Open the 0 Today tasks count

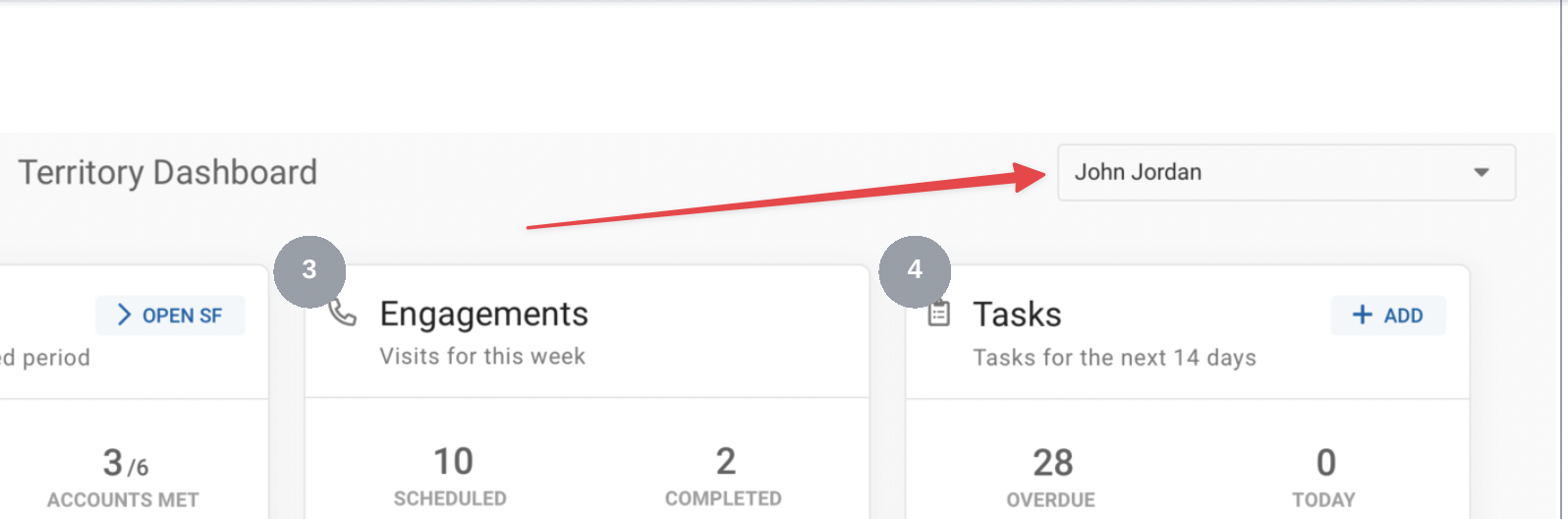[1325, 463]
